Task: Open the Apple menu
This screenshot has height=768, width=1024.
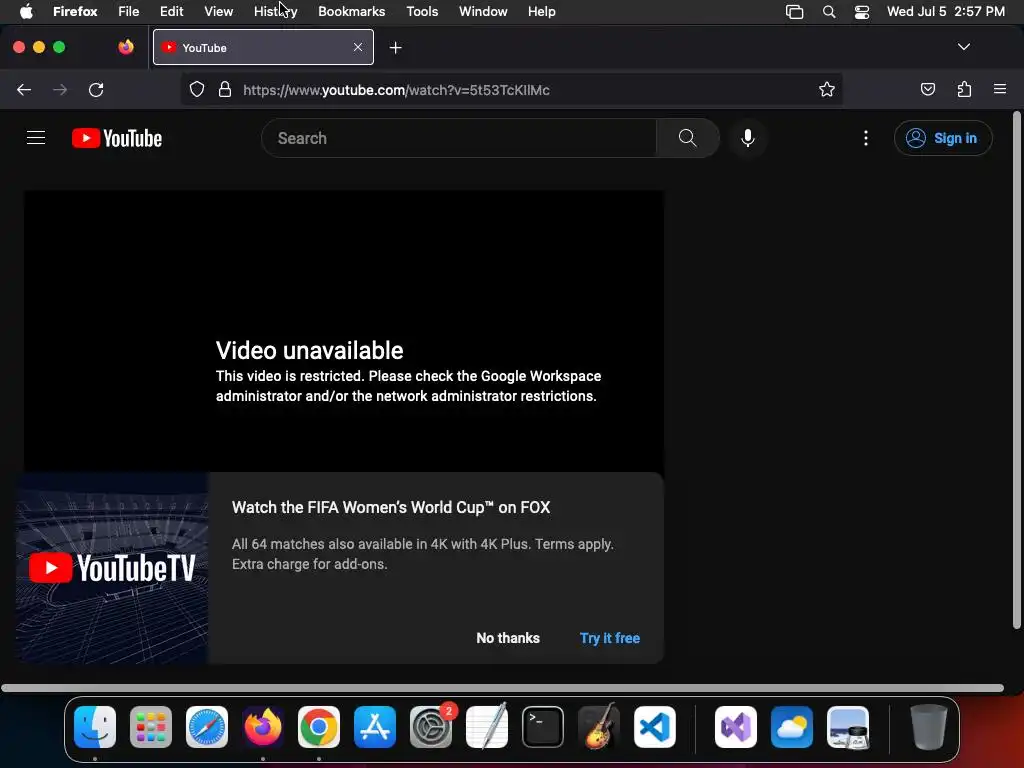Action: [x=26, y=11]
